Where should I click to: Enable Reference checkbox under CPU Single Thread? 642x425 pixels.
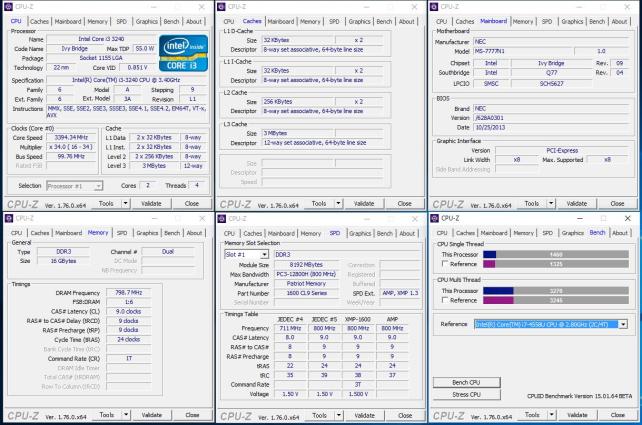click(445, 264)
